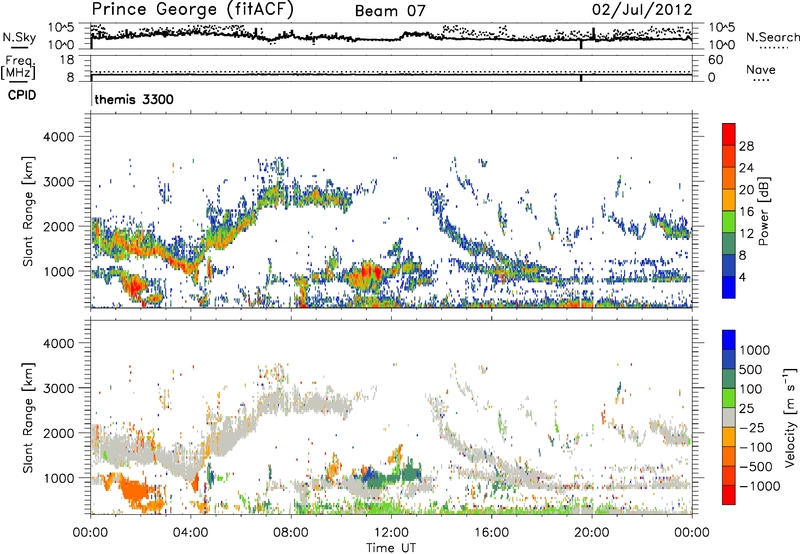Viewport: 800px width, 554px height.
Task: Click the '-500' label on velocity colorbar
Action: (755, 466)
